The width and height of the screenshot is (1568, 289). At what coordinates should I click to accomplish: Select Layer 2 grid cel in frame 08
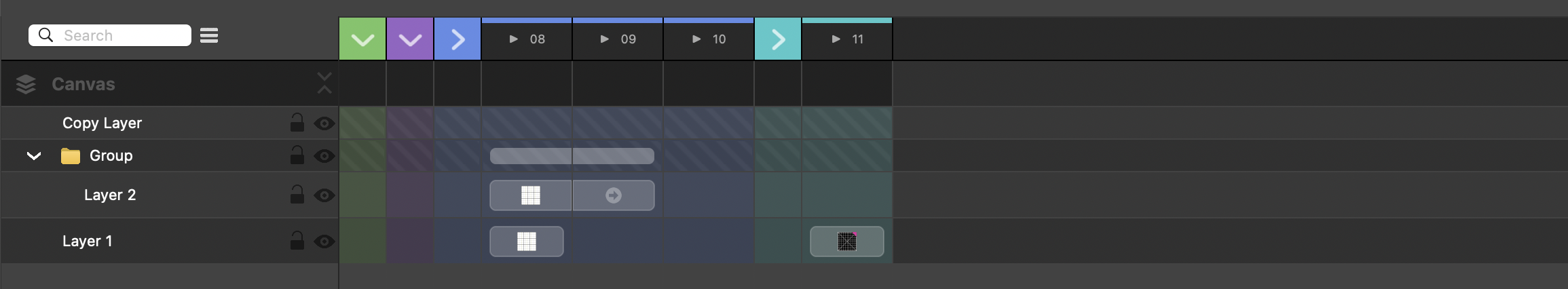(x=531, y=195)
